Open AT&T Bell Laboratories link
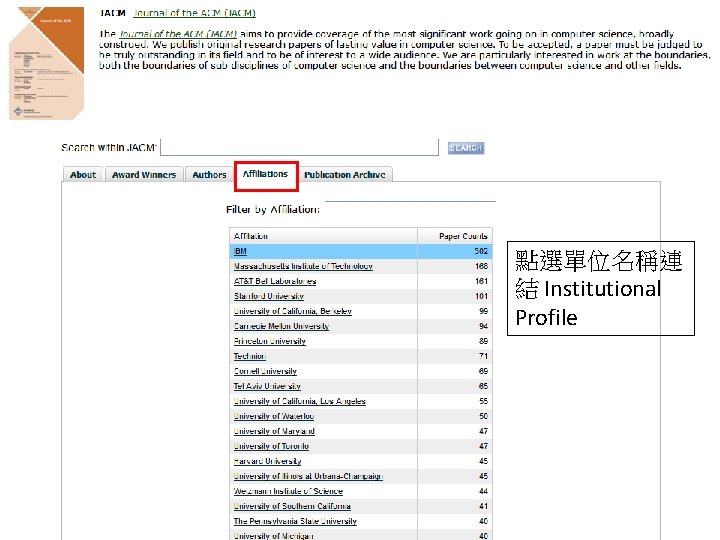The image size is (720, 540). point(275,281)
